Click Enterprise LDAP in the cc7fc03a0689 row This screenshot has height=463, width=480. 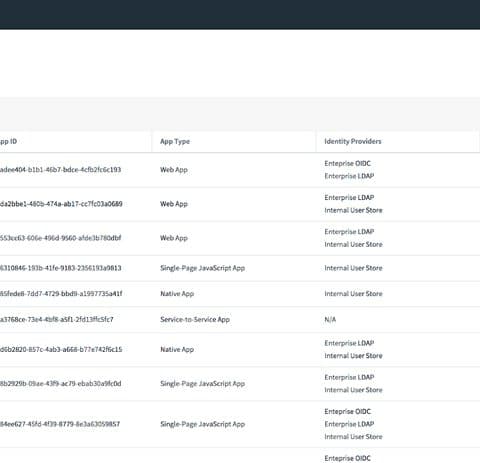tap(349, 198)
